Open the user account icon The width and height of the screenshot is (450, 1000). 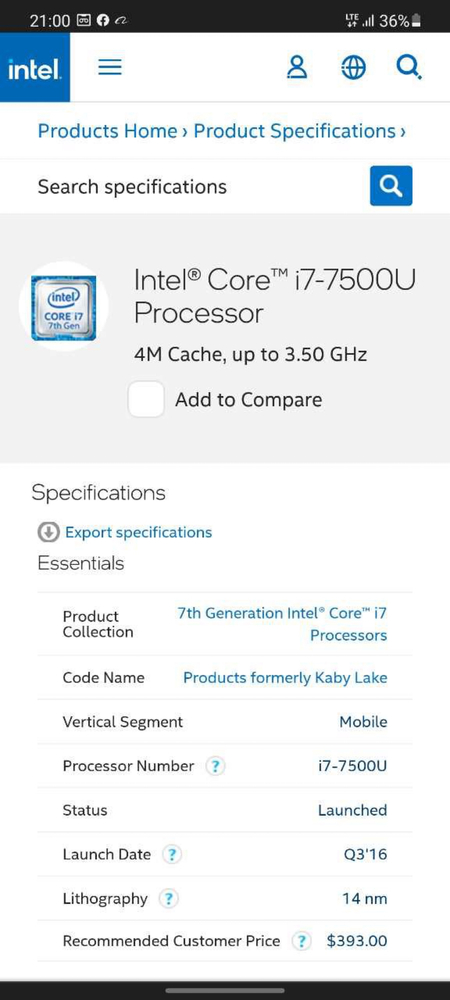[x=297, y=67]
